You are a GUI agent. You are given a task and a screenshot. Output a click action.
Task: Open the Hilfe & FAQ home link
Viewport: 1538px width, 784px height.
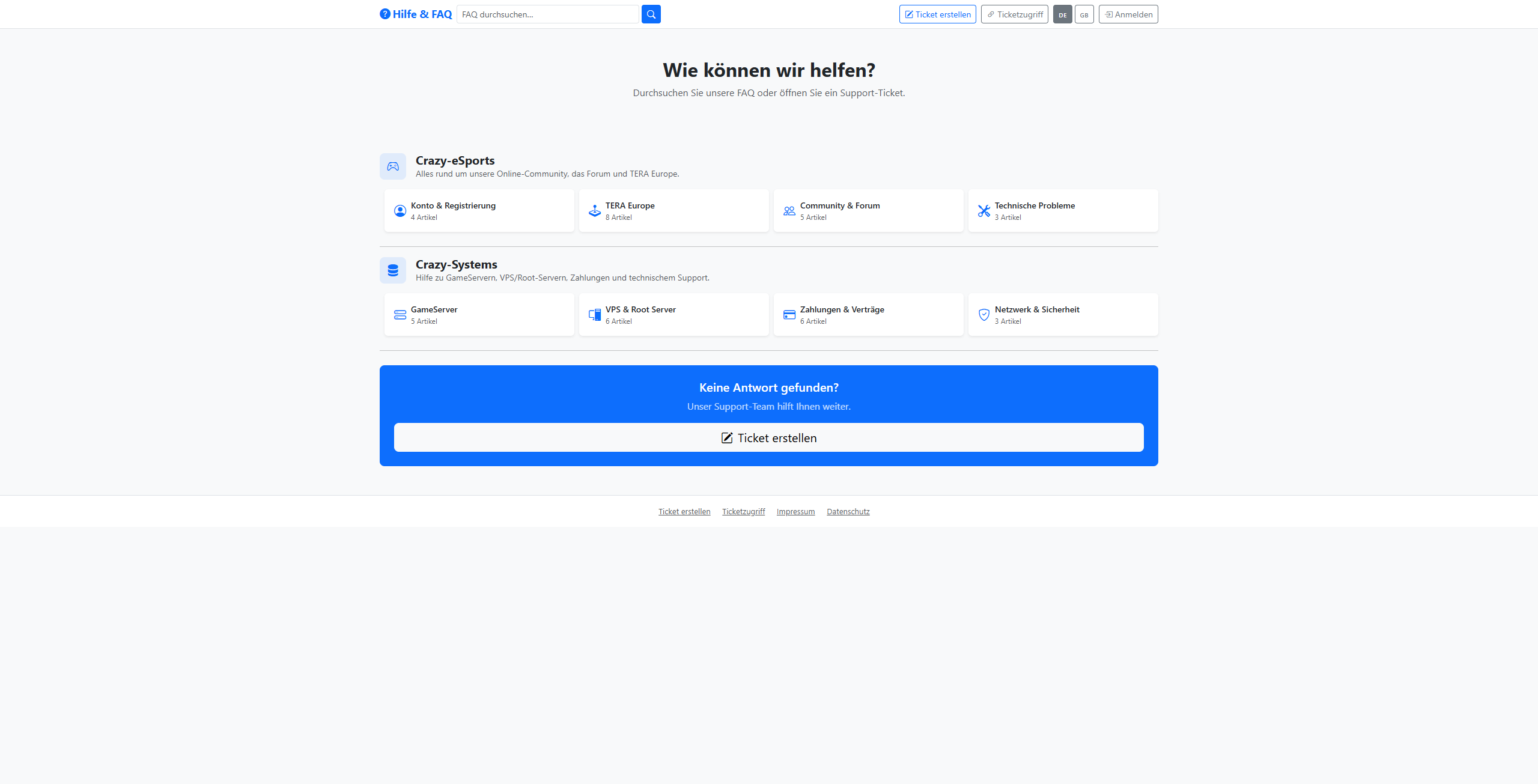[x=416, y=14]
